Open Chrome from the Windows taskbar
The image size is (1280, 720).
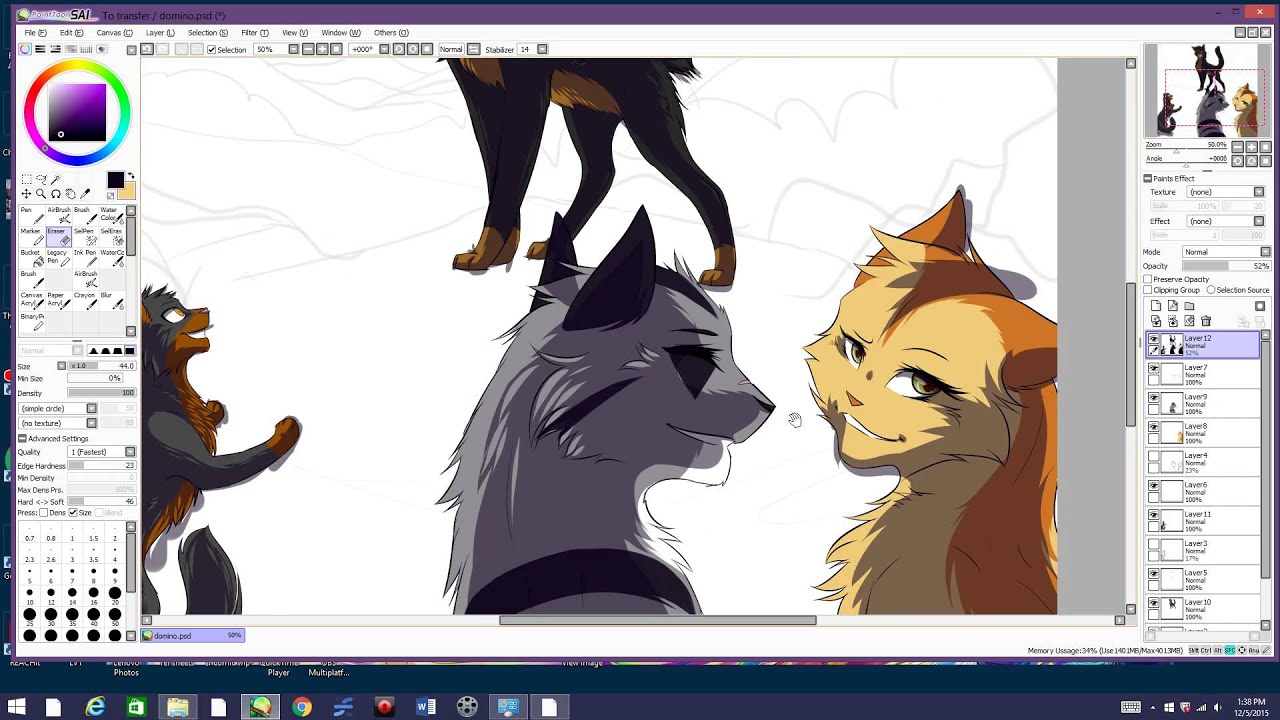(301, 707)
